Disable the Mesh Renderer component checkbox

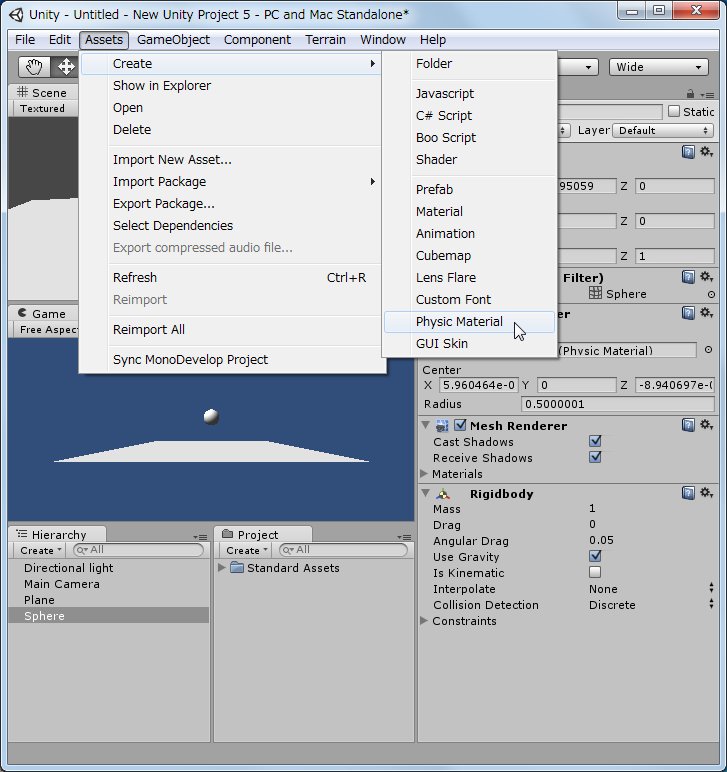[460, 425]
